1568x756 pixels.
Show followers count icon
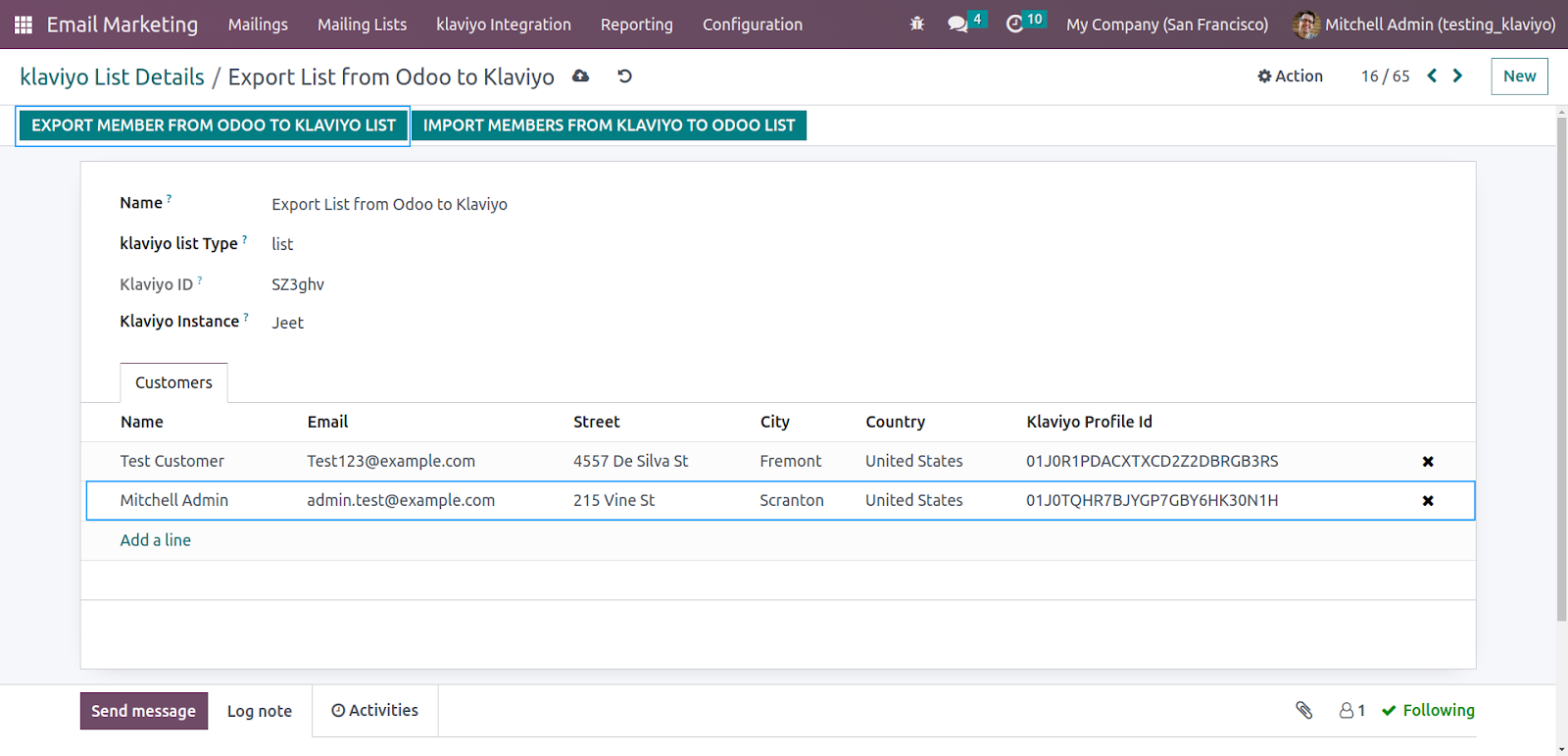point(1352,710)
